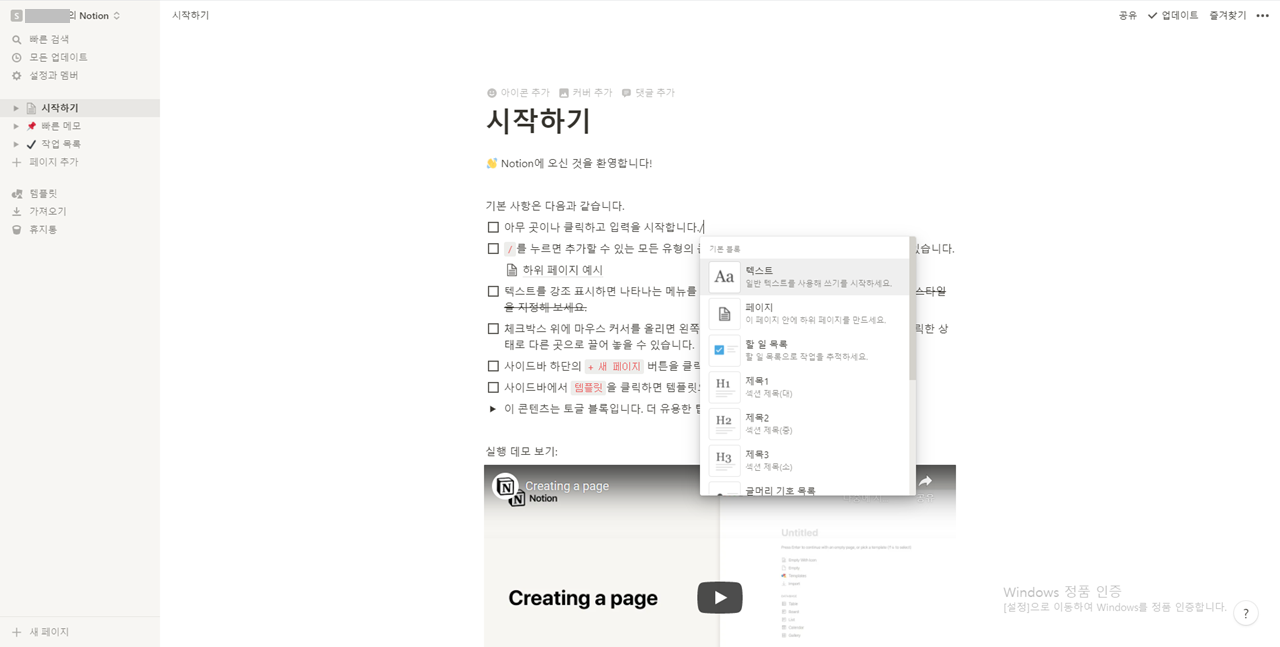The image size is (1280, 647).
Task: Check the box for 사이드바에서 템플릿 item
Action: point(493,388)
